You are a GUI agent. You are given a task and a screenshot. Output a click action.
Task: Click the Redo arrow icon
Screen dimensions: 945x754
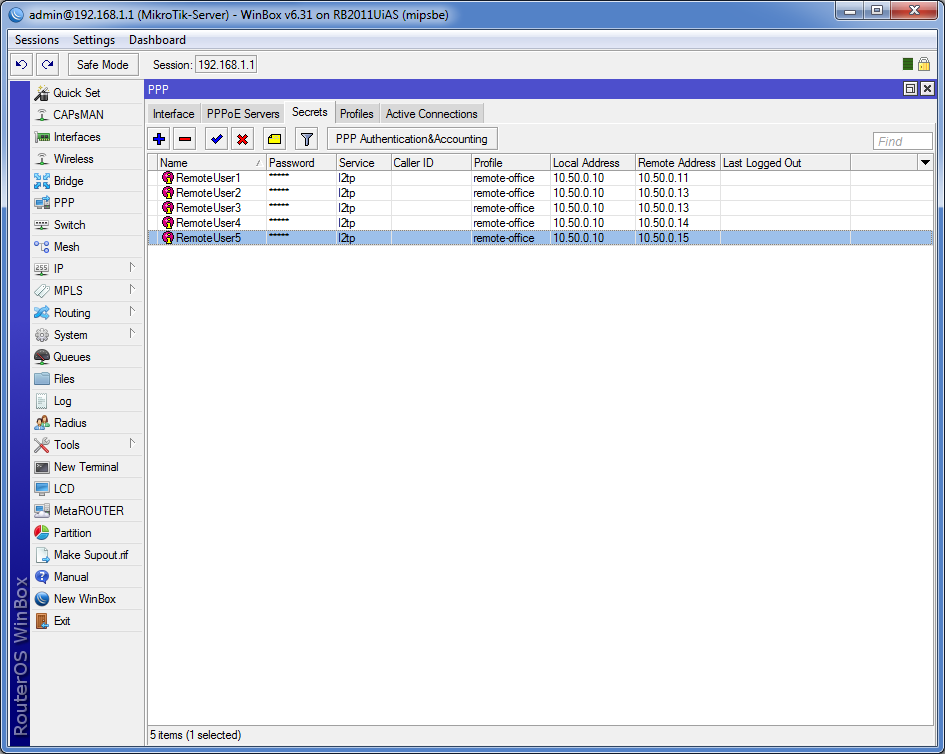point(47,64)
